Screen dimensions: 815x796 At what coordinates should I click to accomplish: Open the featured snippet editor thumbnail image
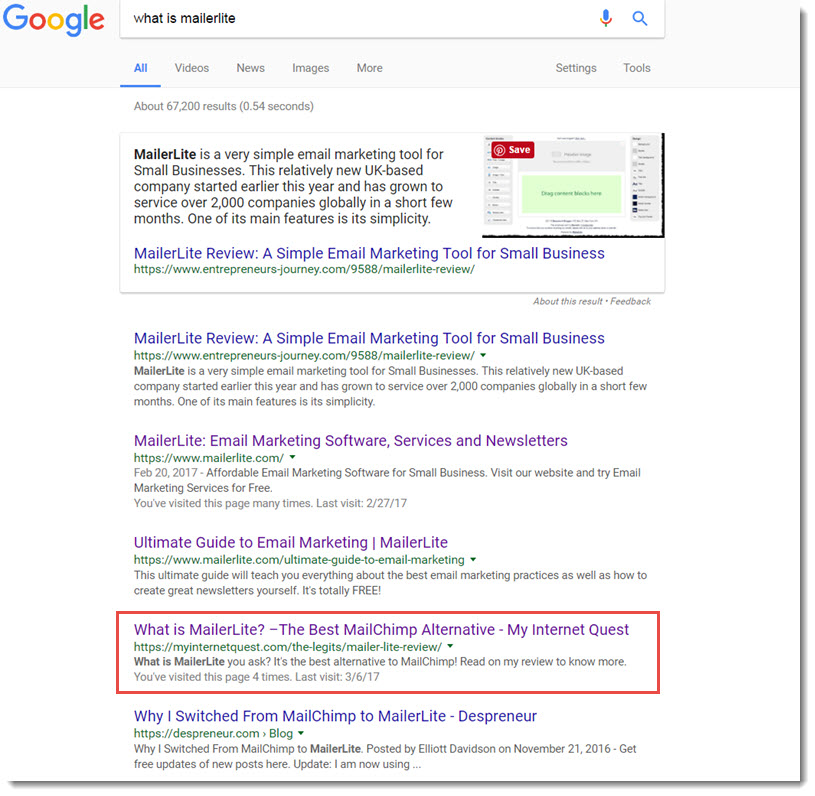[573, 185]
